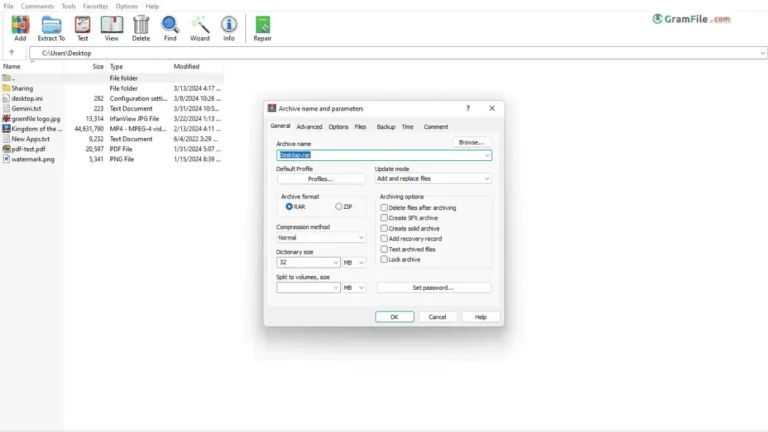Enable Create SFX archive
The height and width of the screenshot is (432, 768).
click(x=384, y=218)
